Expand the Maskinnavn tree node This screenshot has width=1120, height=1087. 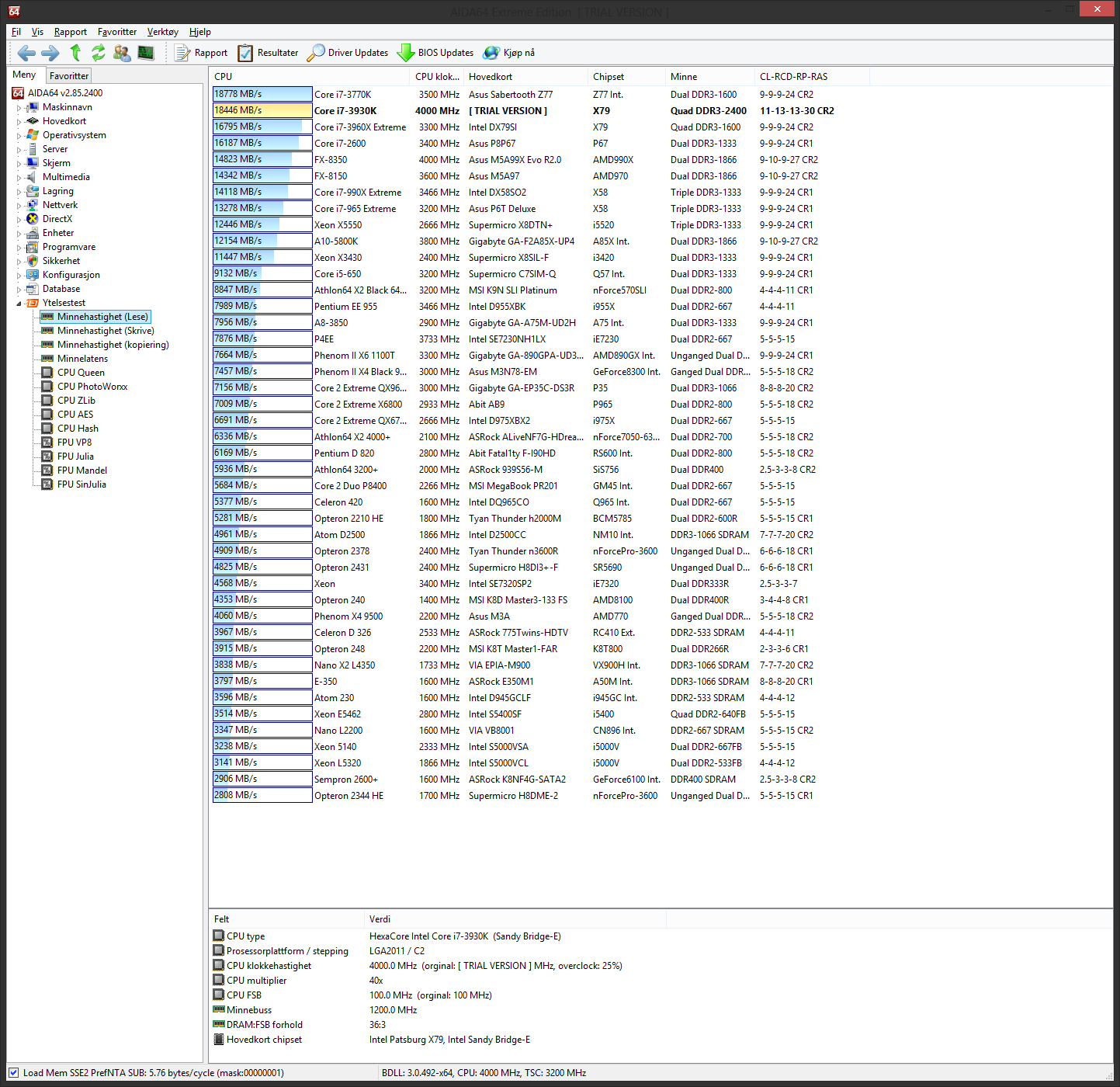click(x=19, y=108)
